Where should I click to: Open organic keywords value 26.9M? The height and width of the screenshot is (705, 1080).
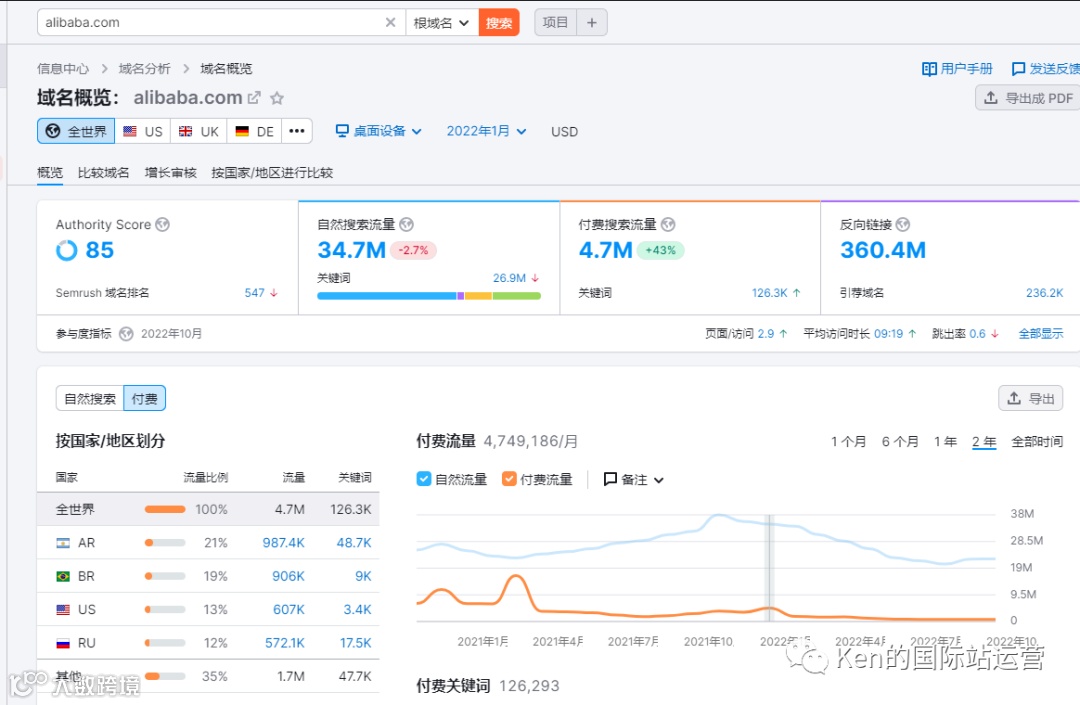click(509, 277)
